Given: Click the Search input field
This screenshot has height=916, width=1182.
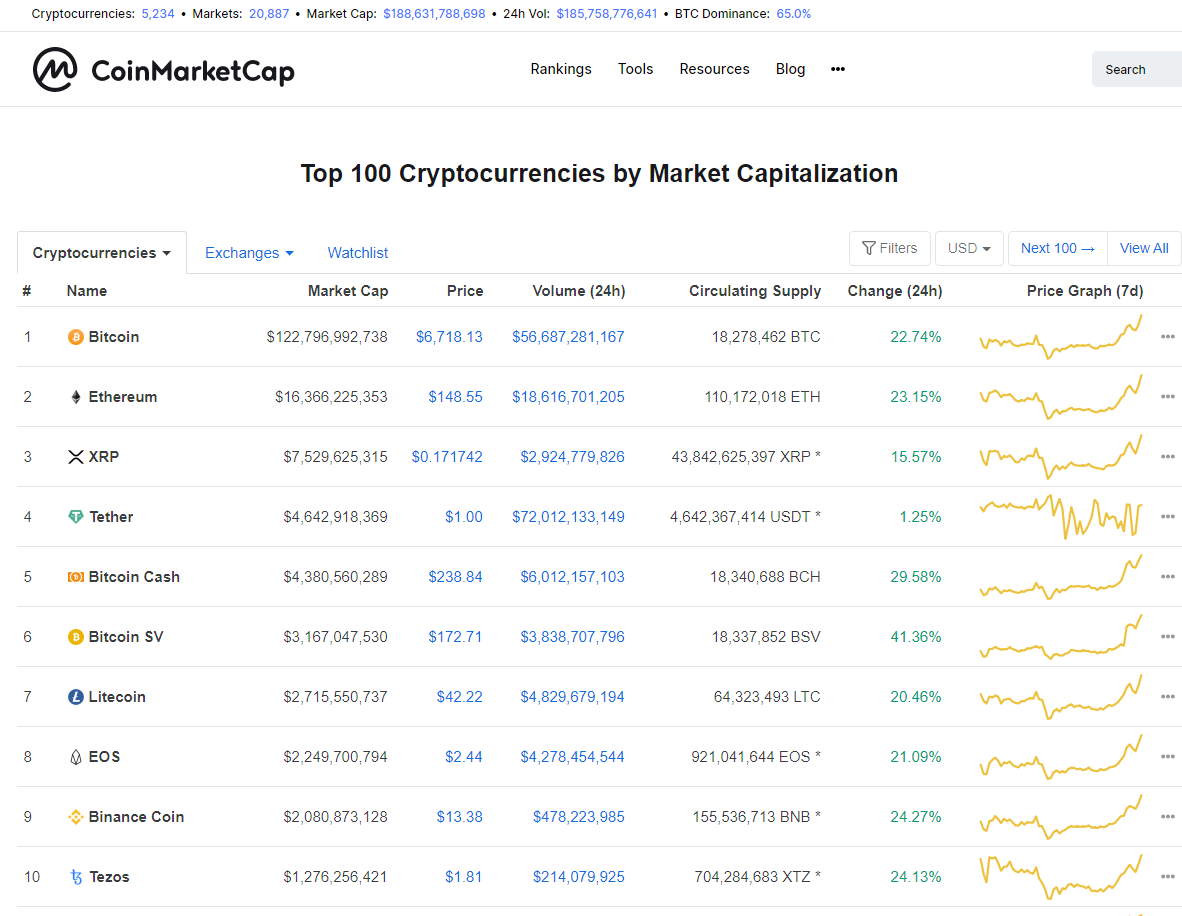Looking at the screenshot, I should pos(1137,69).
